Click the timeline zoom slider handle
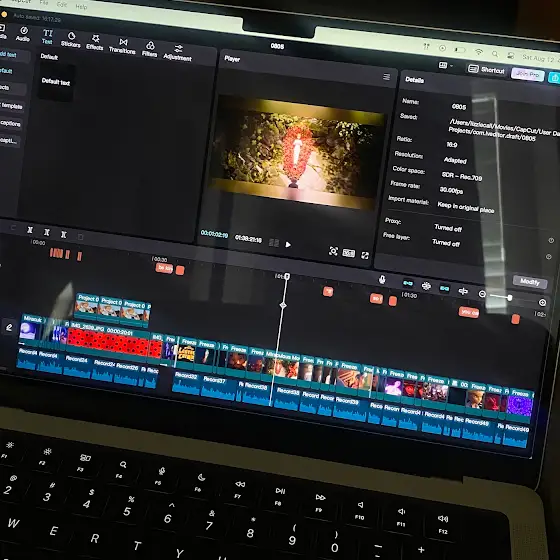Viewport: 560px width, 560px height. (x=510, y=298)
